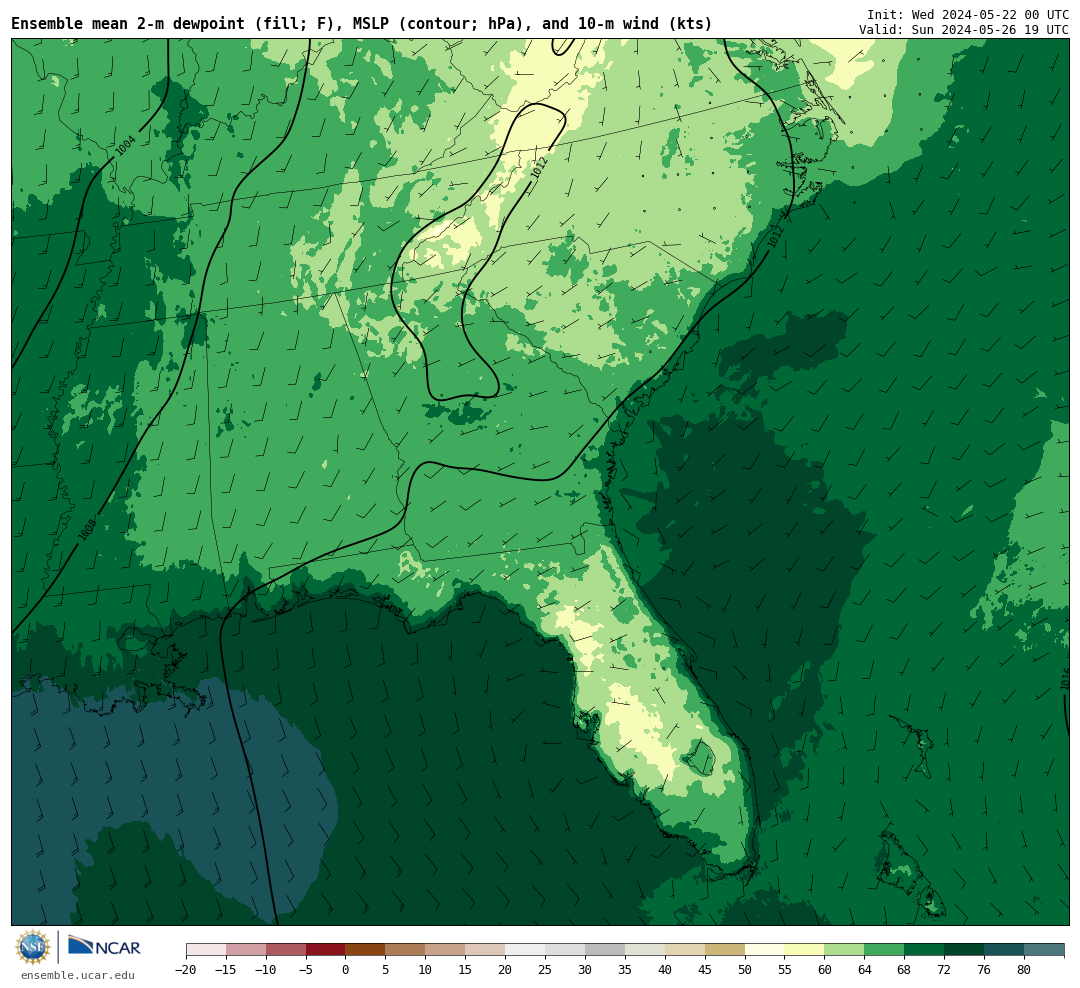Open the ensemble.ucar.edu link text
This screenshot has height=988, width=1080.
[78, 975]
